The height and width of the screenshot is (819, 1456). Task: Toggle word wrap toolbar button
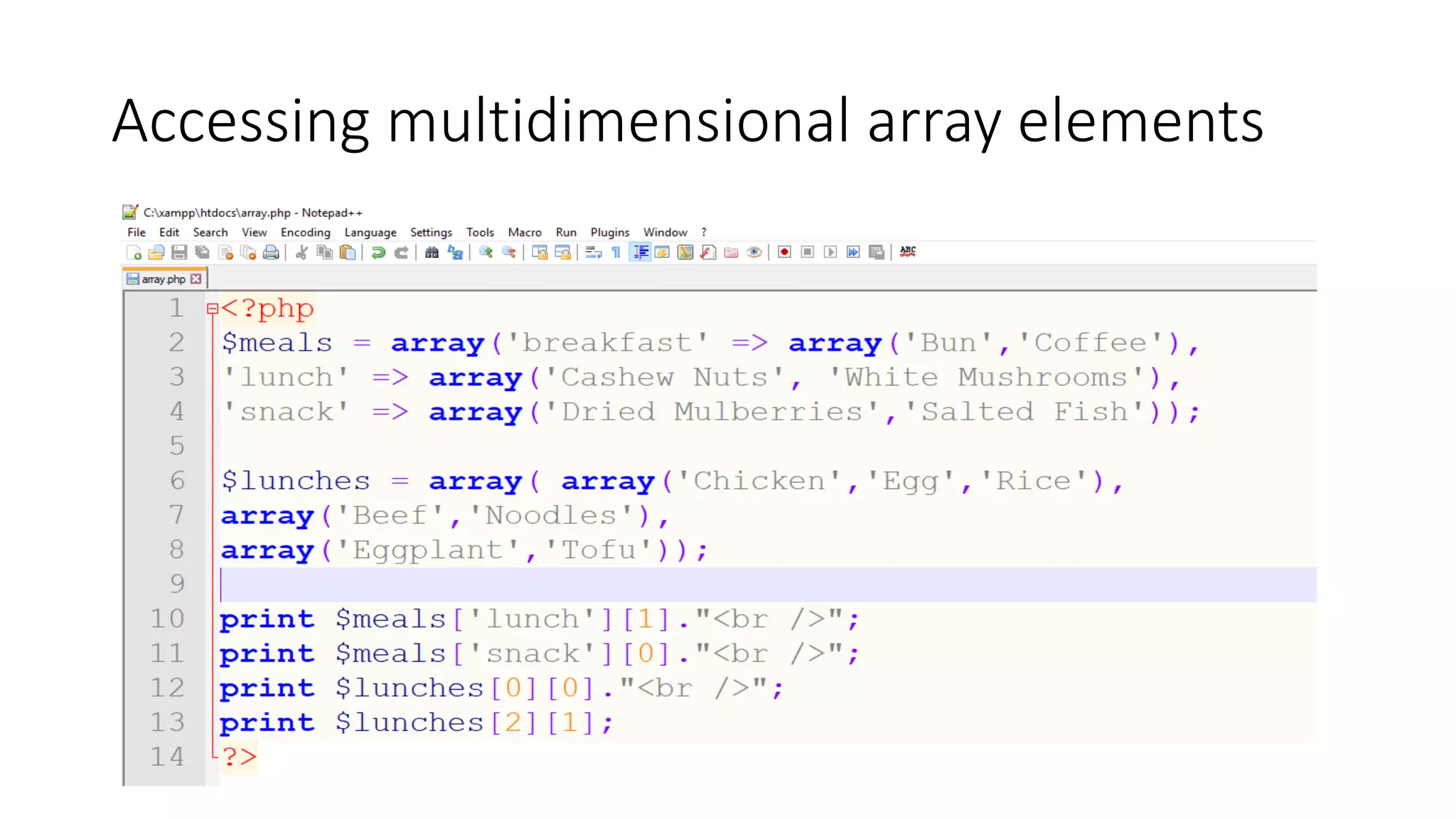coord(594,252)
